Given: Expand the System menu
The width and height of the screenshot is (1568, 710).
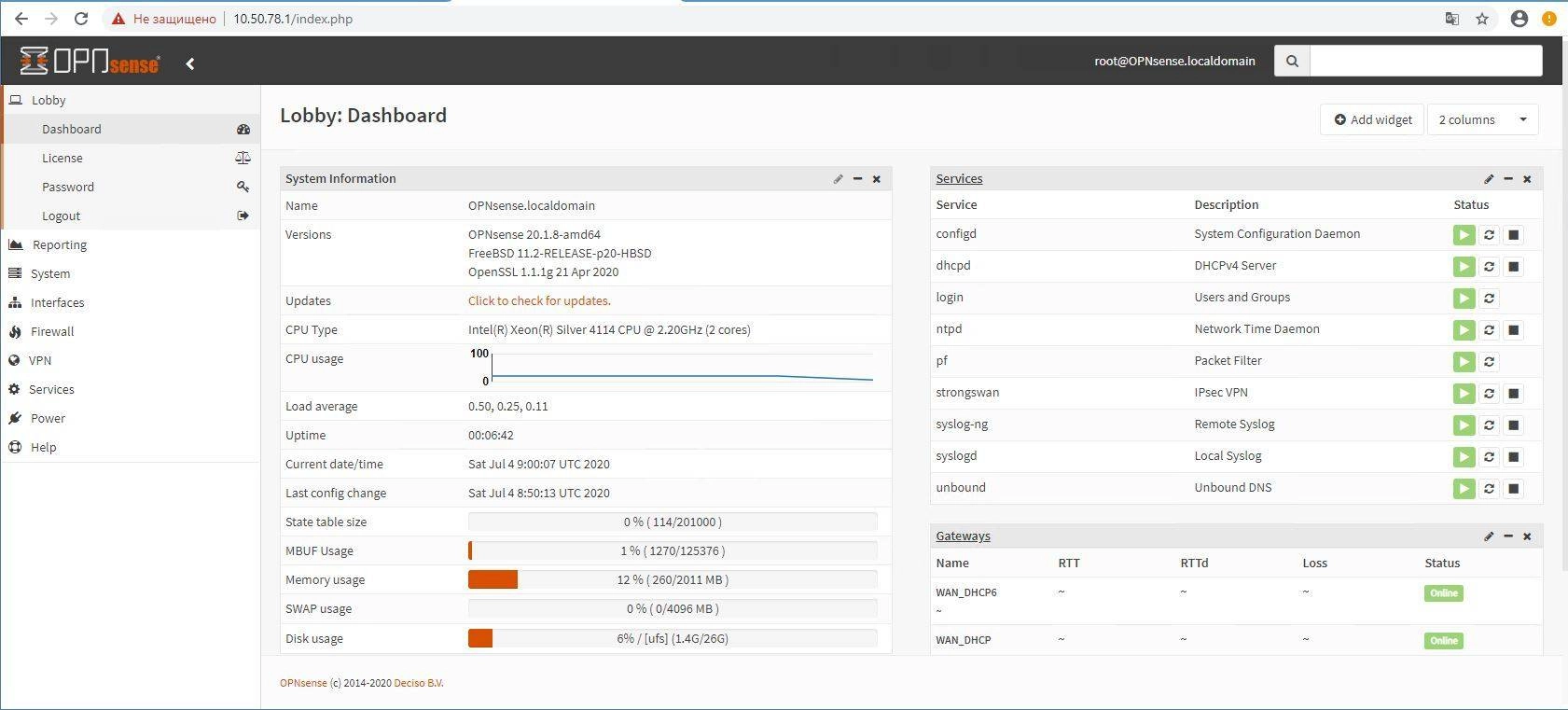Looking at the screenshot, I should pos(131,273).
